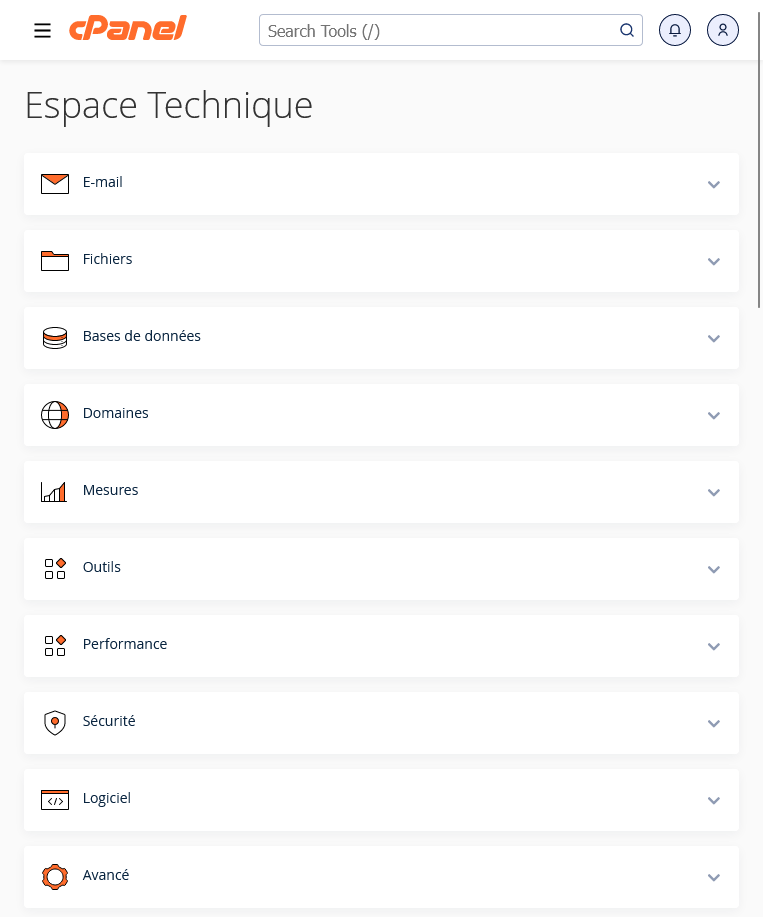Viewport: 763px width, 917px height.
Task: Open the Domaines section label
Action: [115, 413]
